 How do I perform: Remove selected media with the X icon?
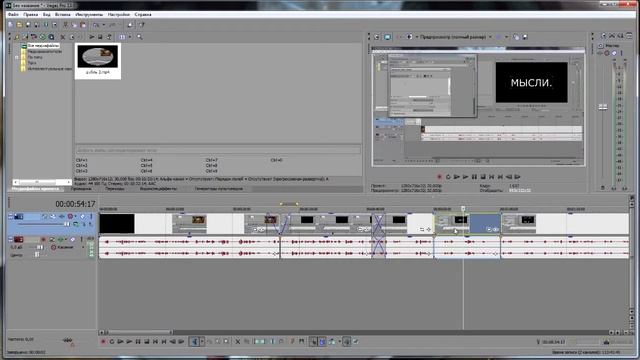pos(62,37)
